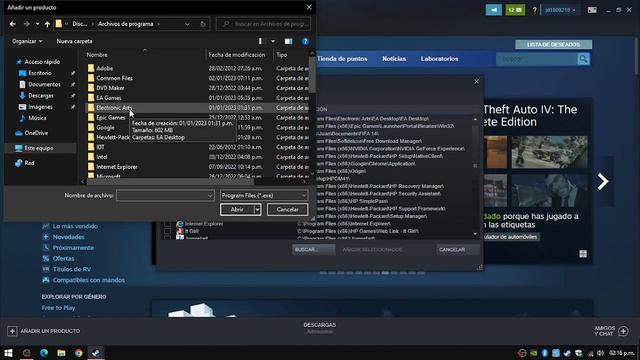The width and height of the screenshot is (640, 360).
Task: Expand the Organizar menu
Action: [27, 41]
